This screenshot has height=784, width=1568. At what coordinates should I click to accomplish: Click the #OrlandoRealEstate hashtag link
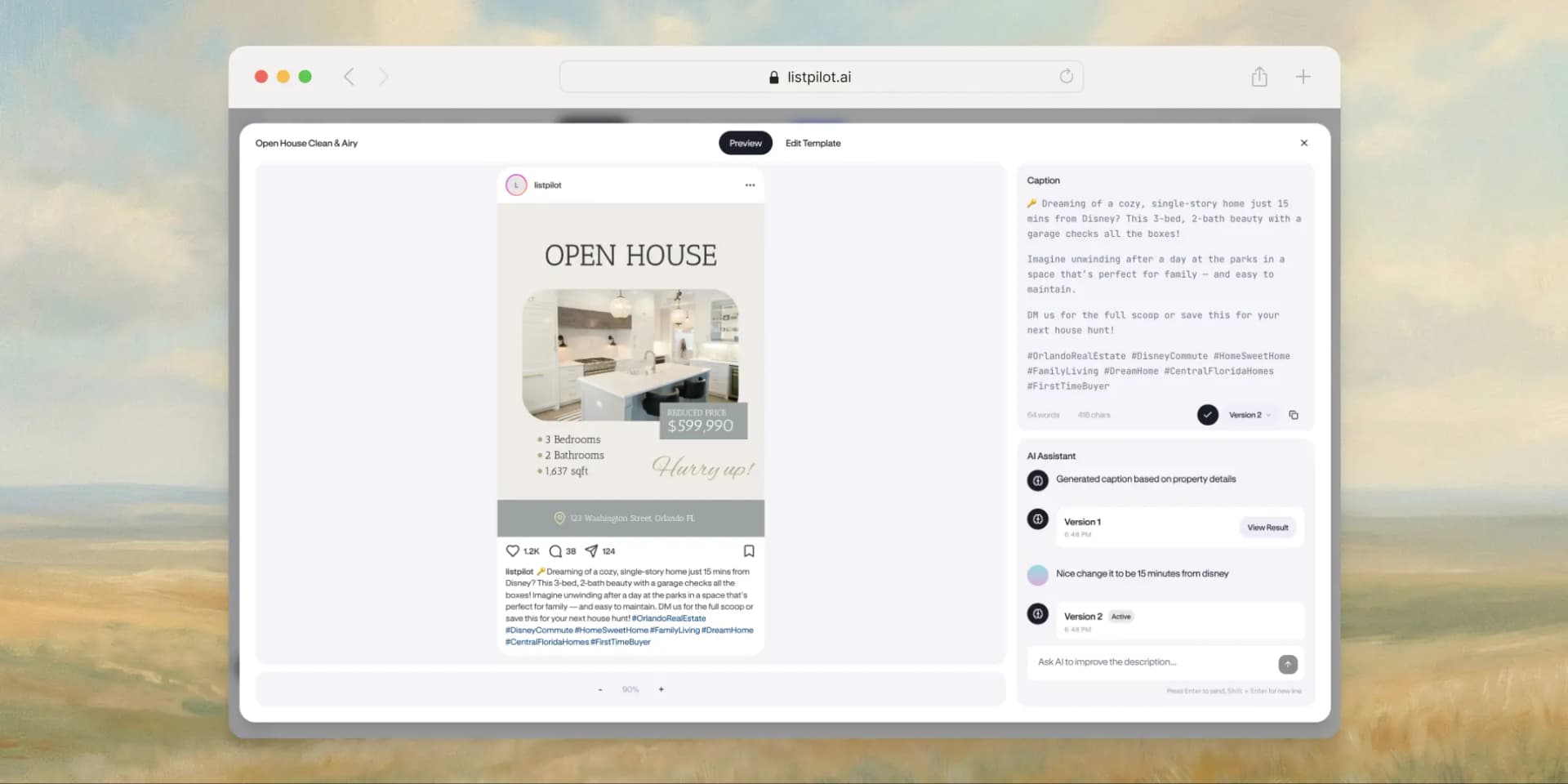(x=669, y=618)
